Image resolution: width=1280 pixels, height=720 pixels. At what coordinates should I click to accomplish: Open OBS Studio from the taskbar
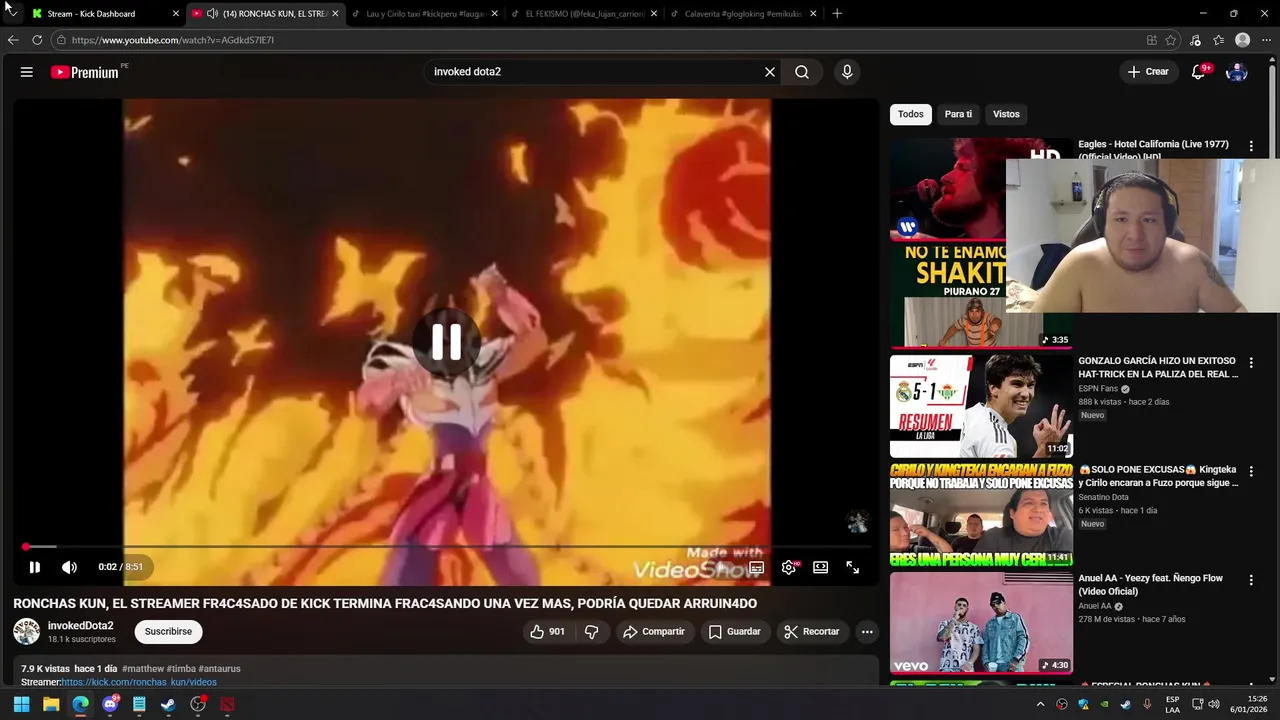pyautogui.click(x=198, y=704)
